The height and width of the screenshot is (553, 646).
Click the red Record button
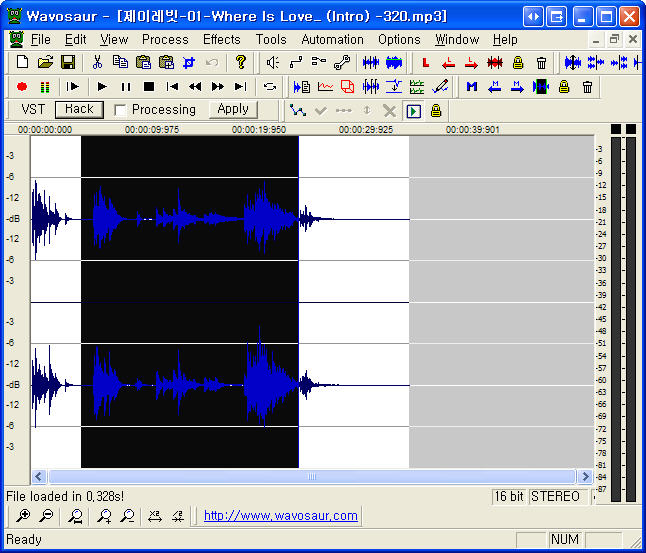(22, 87)
